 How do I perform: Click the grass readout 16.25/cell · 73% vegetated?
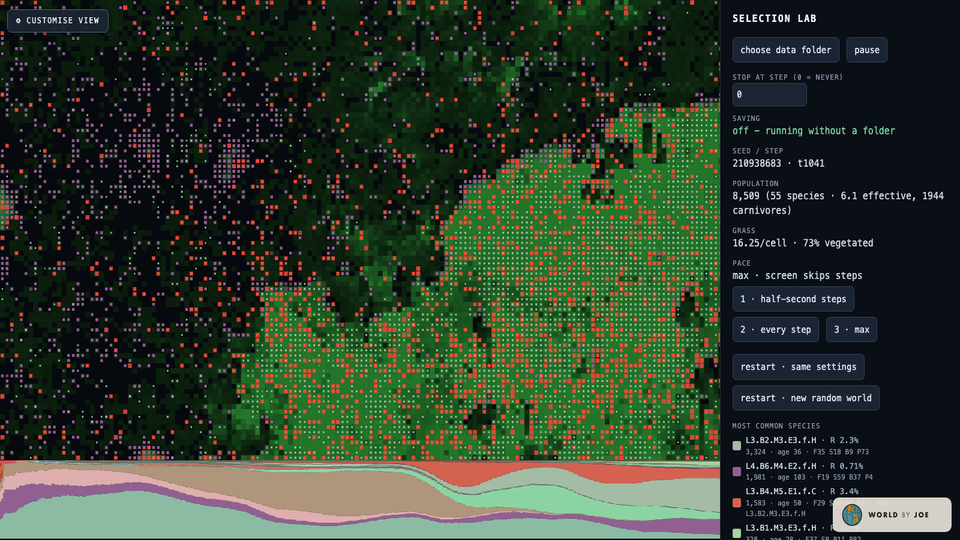[x=803, y=243]
